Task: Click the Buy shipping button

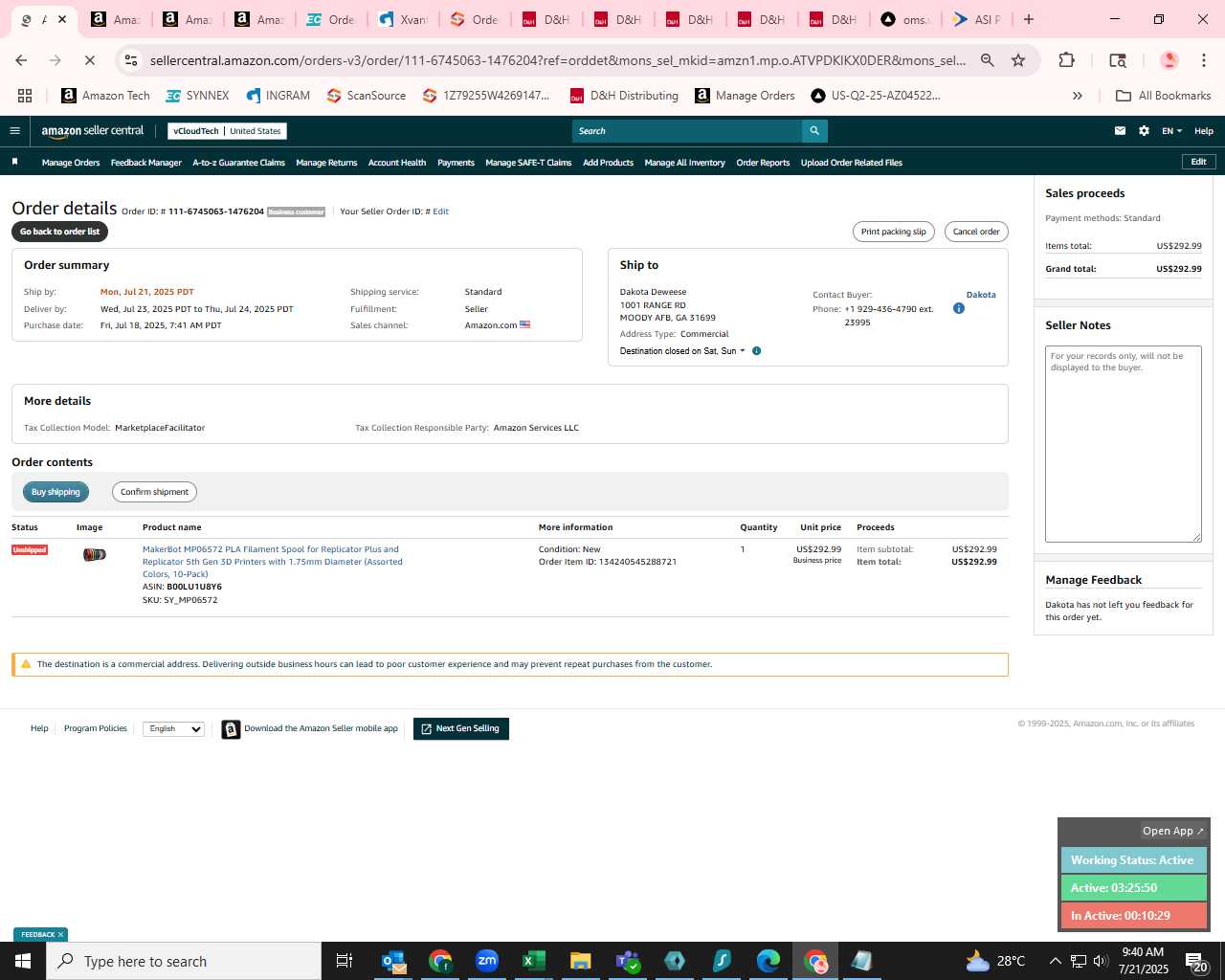Action: [56, 492]
